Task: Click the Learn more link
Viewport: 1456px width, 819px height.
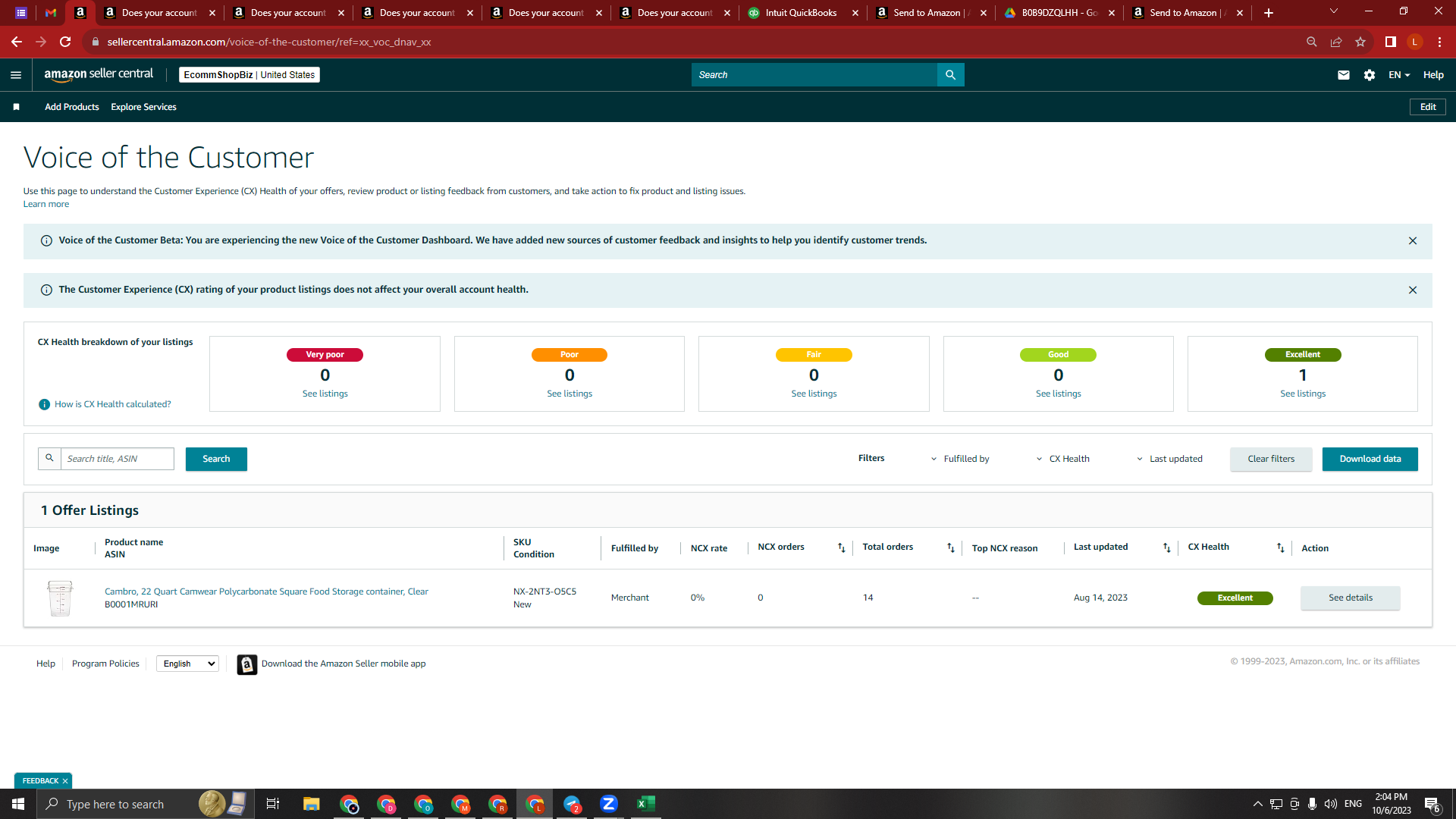Action: [x=46, y=204]
